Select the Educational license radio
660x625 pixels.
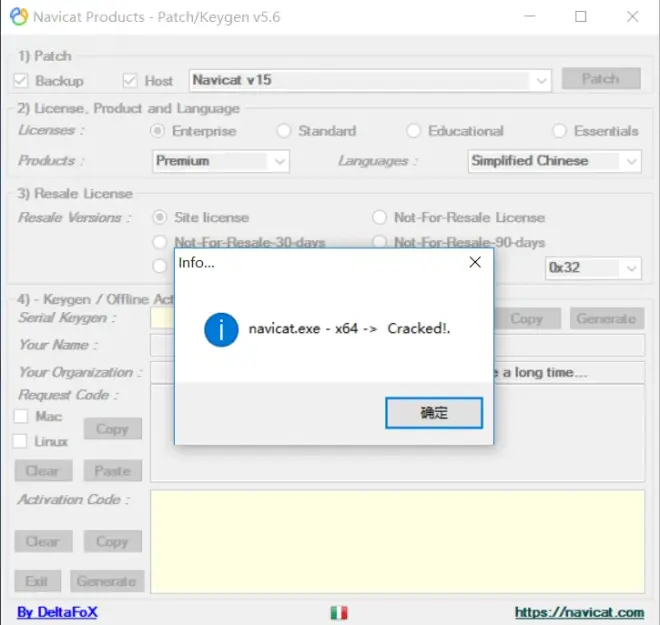pos(413,131)
